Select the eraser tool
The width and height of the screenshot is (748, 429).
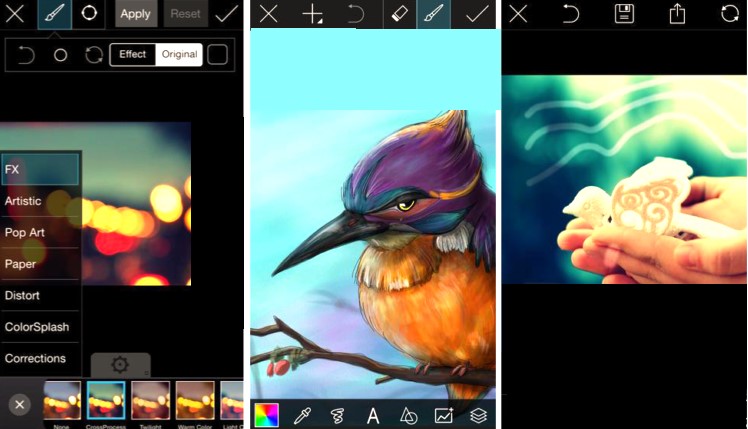coord(399,14)
